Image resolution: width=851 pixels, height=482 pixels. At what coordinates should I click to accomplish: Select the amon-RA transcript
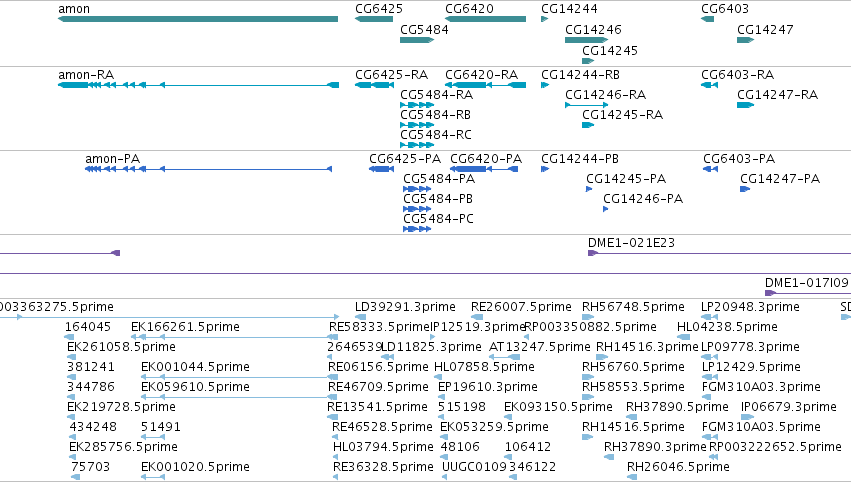click(198, 85)
